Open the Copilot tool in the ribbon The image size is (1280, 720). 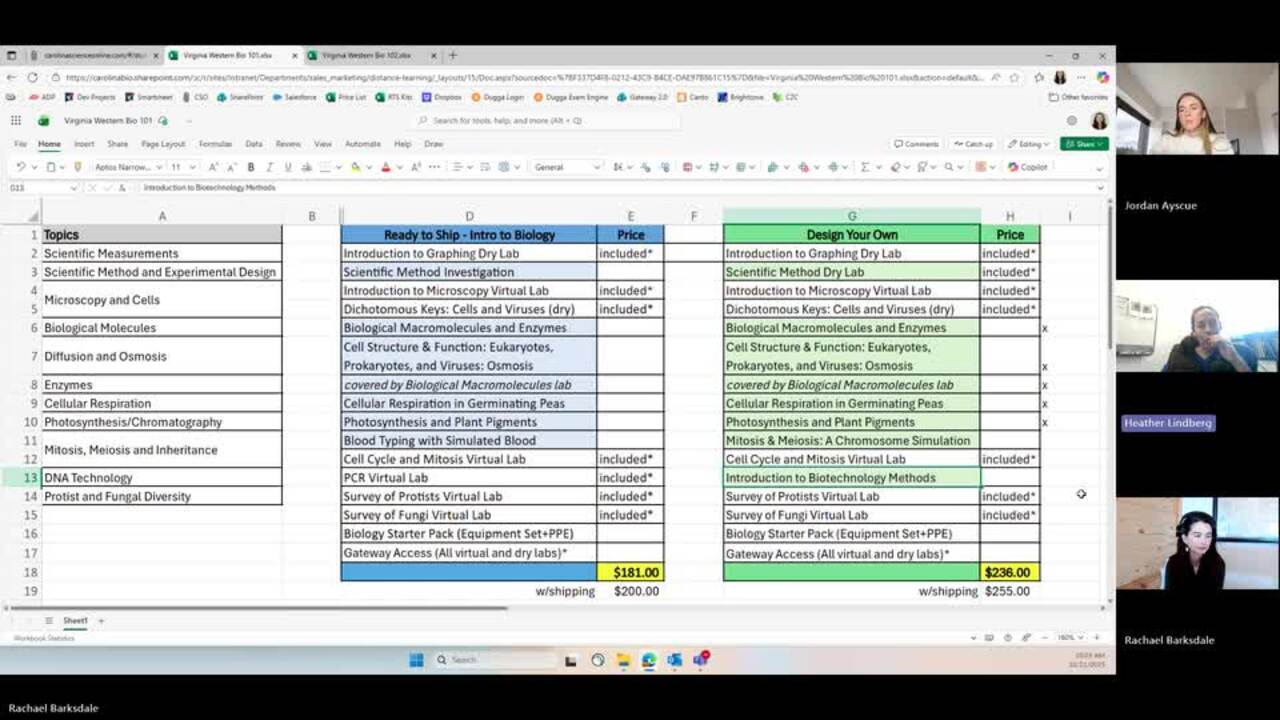click(1027, 167)
